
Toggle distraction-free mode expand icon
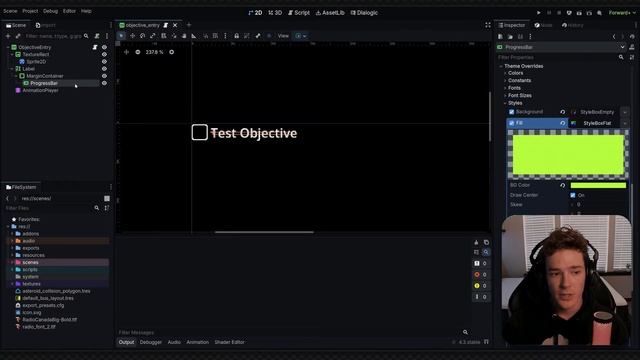488,25
